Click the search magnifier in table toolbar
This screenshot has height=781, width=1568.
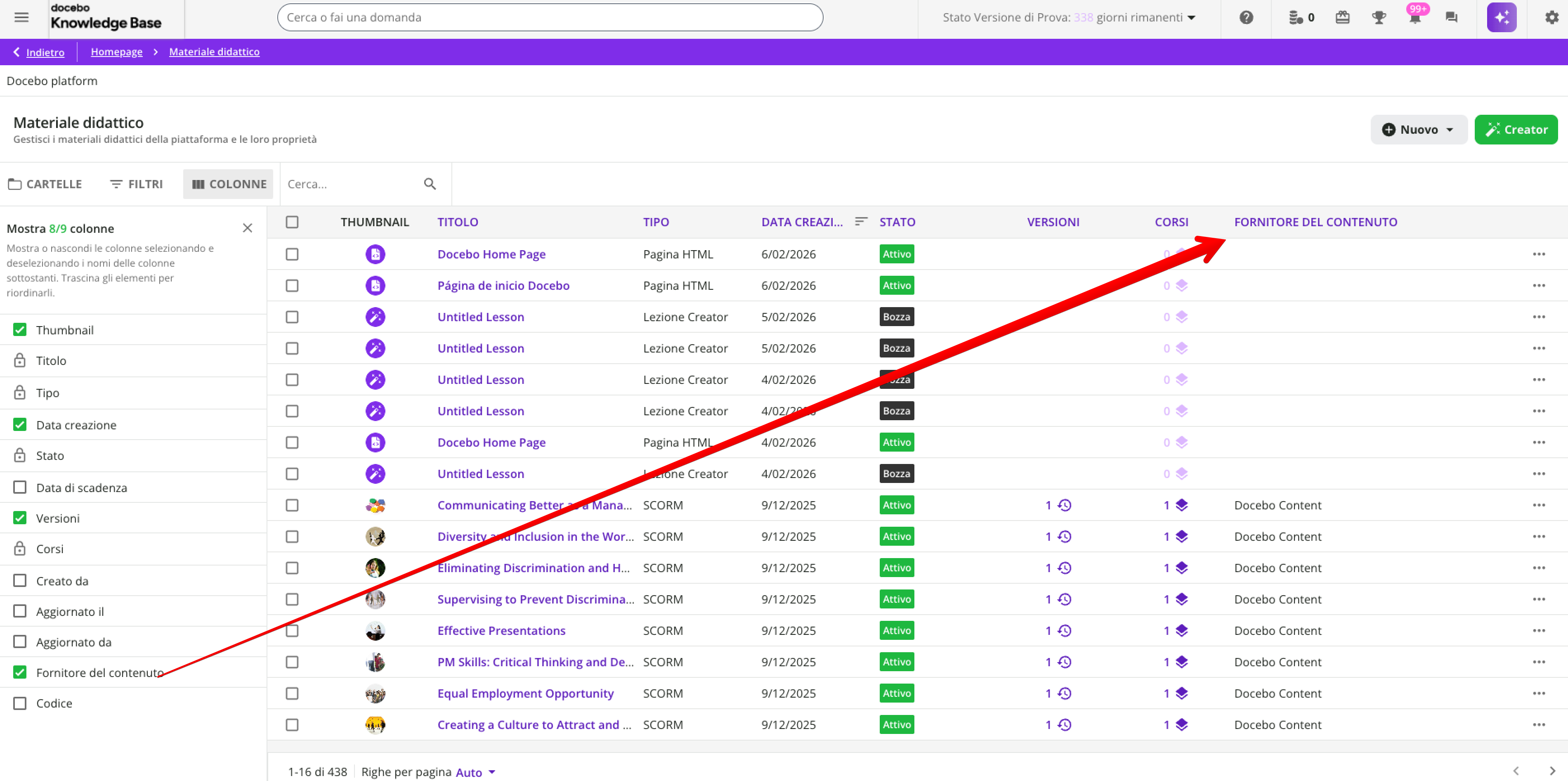(x=430, y=184)
